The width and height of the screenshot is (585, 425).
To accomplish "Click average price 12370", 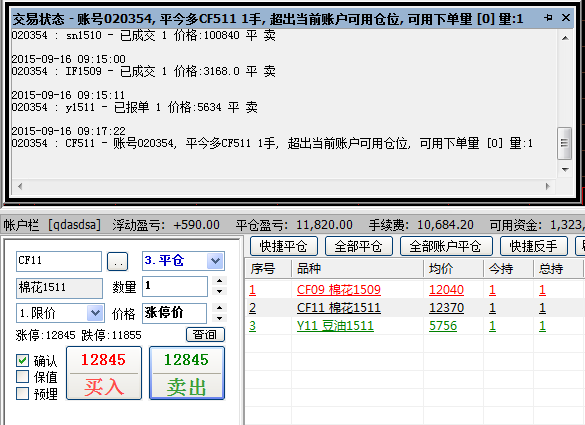I will coord(446,308).
